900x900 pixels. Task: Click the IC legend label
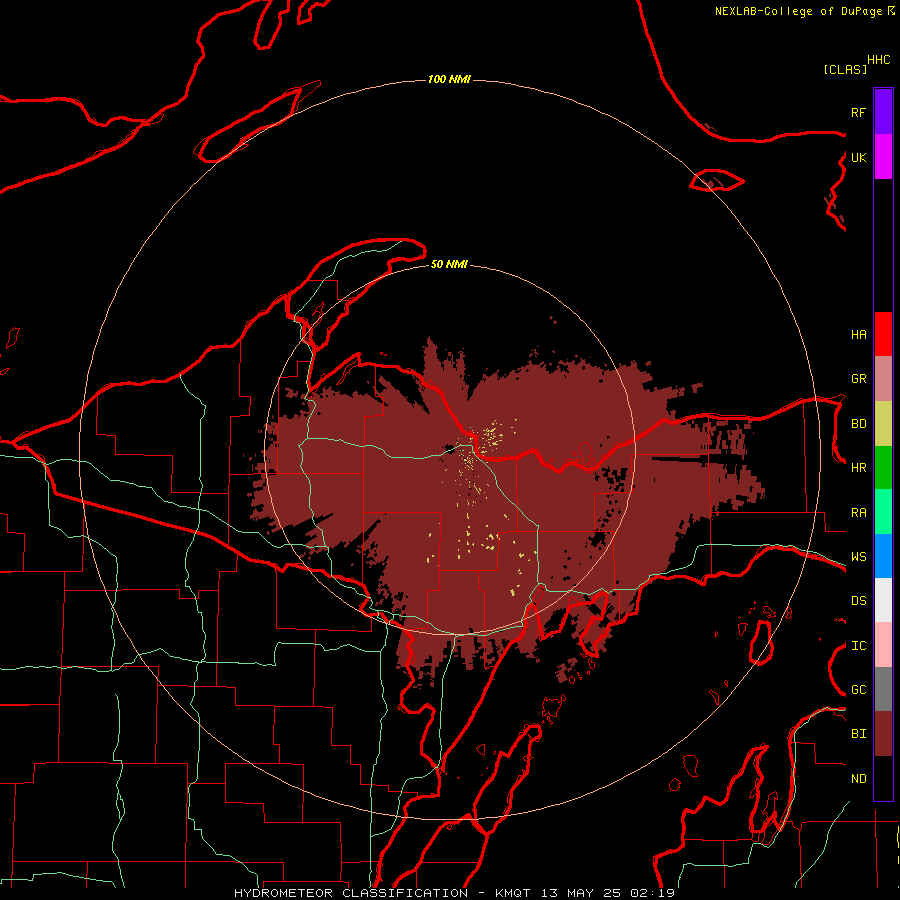[x=858, y=646]
